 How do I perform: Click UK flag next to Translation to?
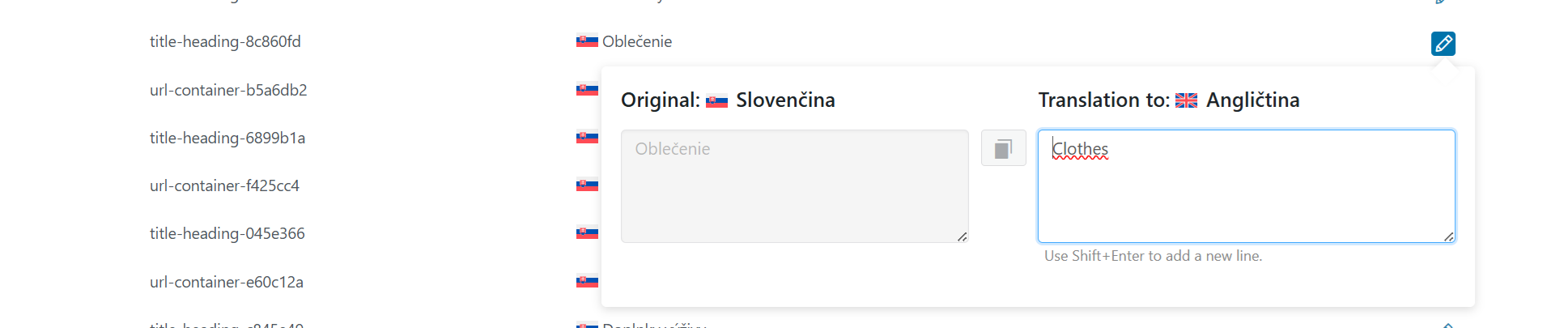point(1186,101)
